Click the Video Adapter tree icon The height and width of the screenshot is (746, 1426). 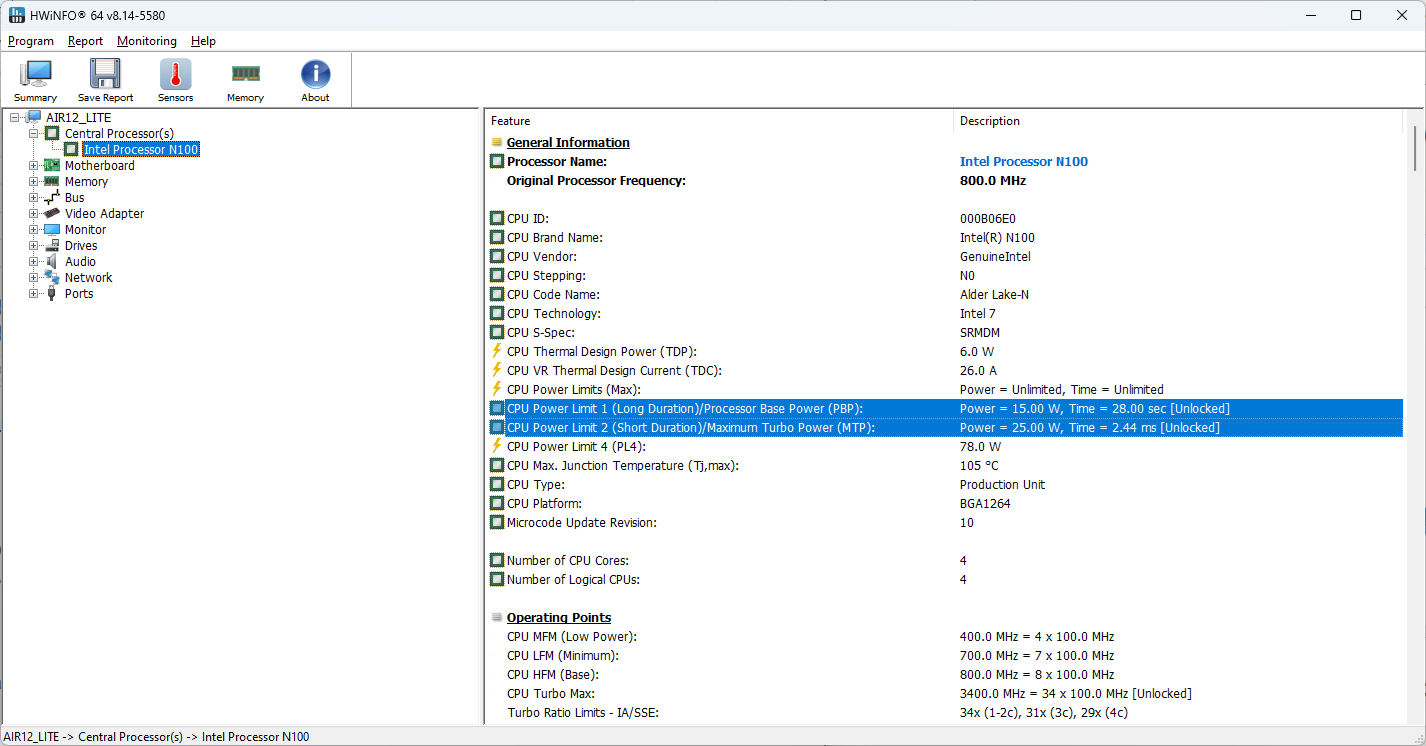pyautogui.click(x=52, y=214)
